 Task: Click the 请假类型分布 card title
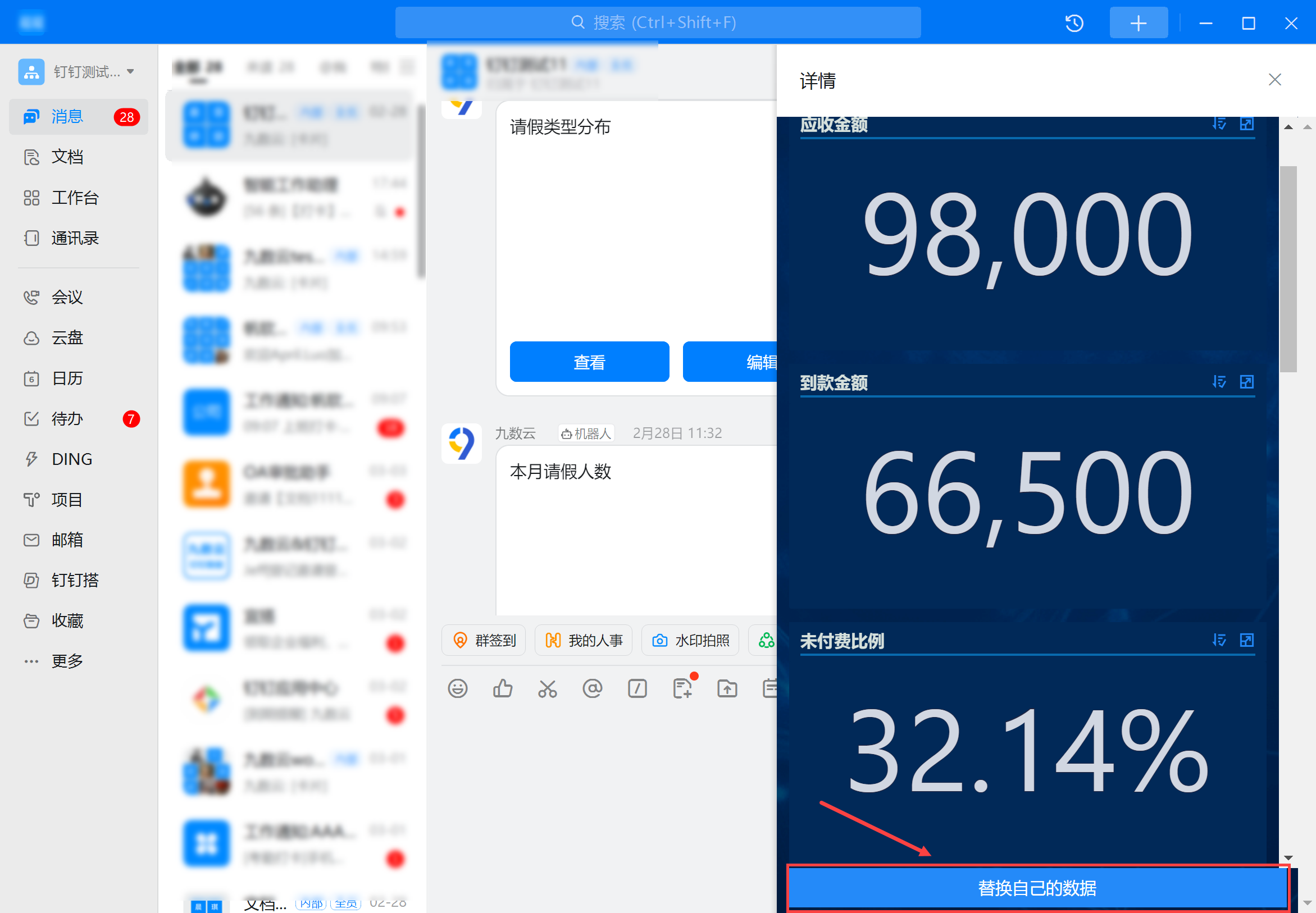560,127
